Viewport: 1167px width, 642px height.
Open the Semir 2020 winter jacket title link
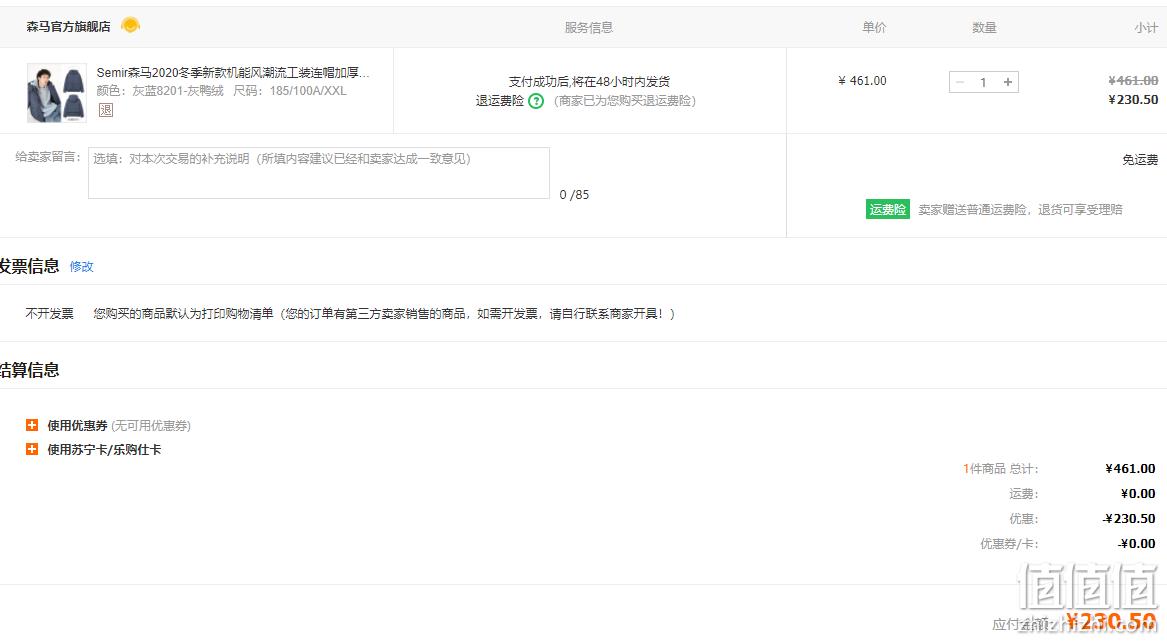[233, 72]
